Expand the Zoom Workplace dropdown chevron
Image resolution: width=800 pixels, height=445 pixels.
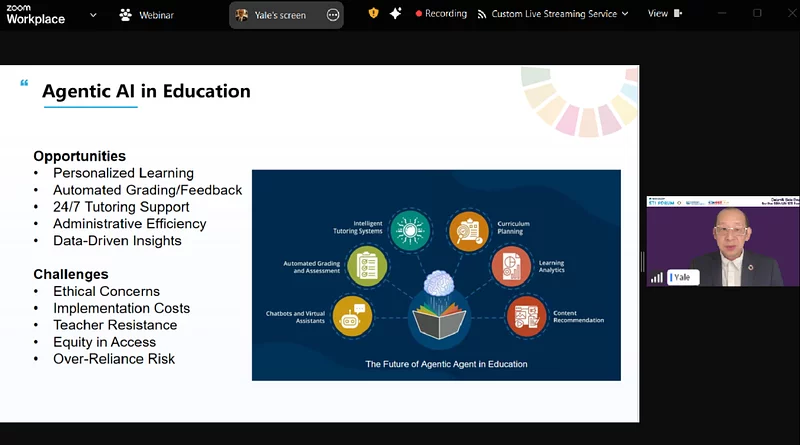(93, 15)
